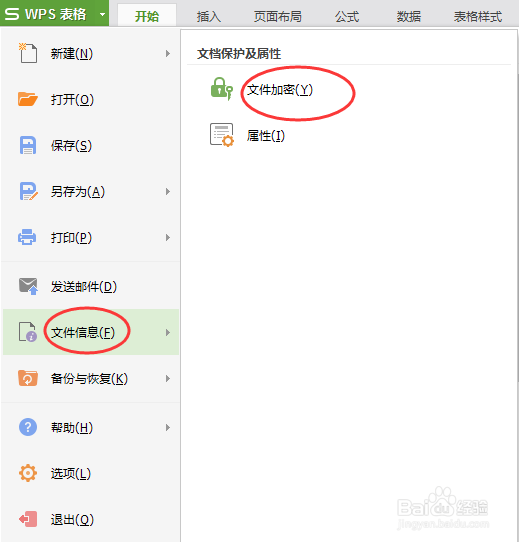The width and height of the screenshot is (519, 542).
Task: Switch to the 开始 tab
Action: pyautogui.click(x=147, y=16)
